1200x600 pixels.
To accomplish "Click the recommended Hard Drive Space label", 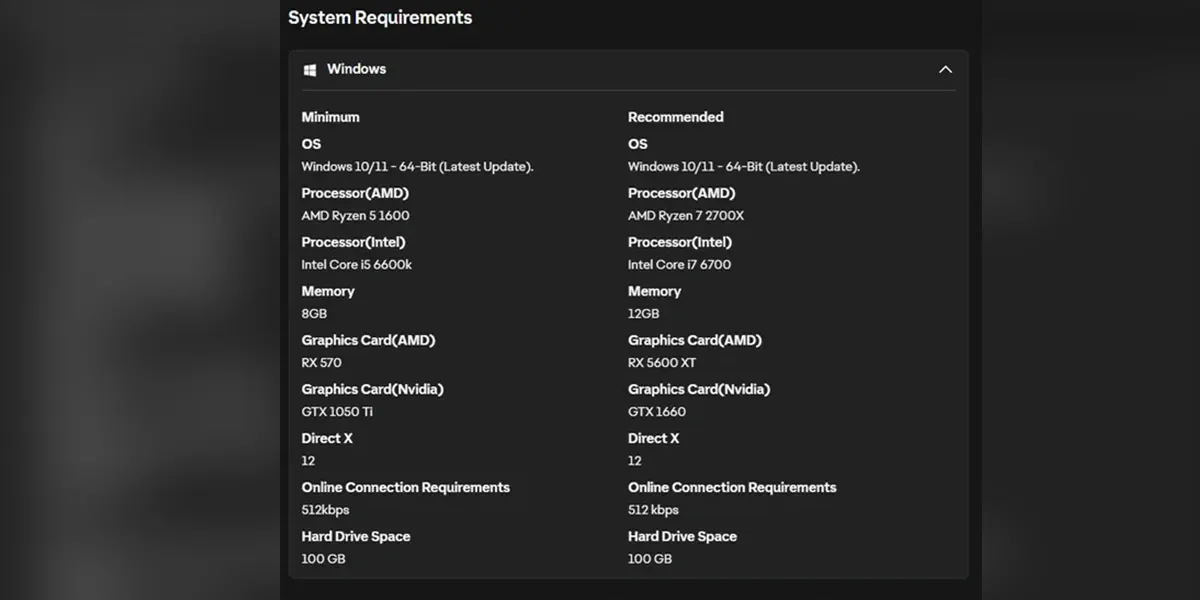I will [682, 536].
